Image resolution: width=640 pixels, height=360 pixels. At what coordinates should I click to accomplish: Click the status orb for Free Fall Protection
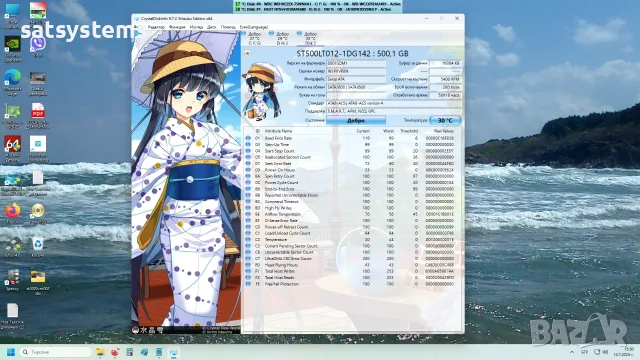click(248, 284)
